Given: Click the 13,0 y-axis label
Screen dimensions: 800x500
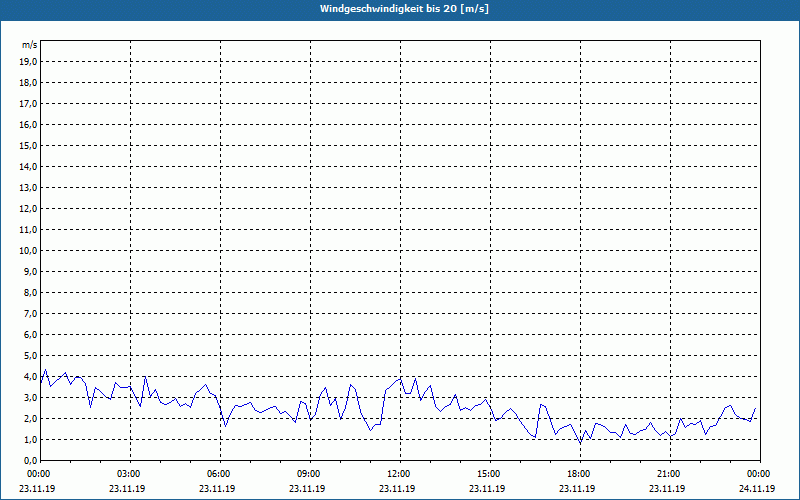Looking at the screenshot, I should tap(28, 188).
